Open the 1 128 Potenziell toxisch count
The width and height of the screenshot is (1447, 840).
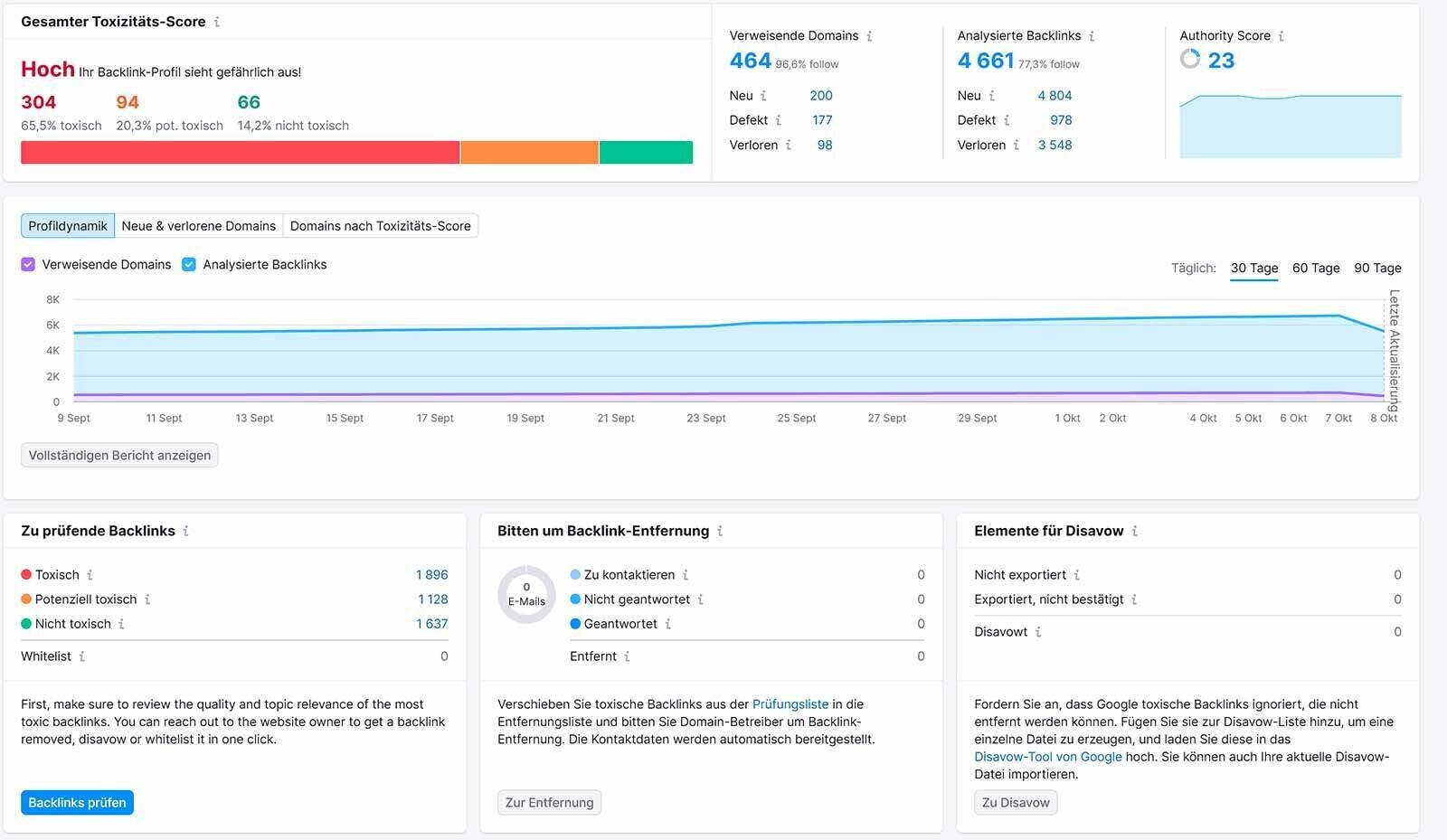pos(433,599)
